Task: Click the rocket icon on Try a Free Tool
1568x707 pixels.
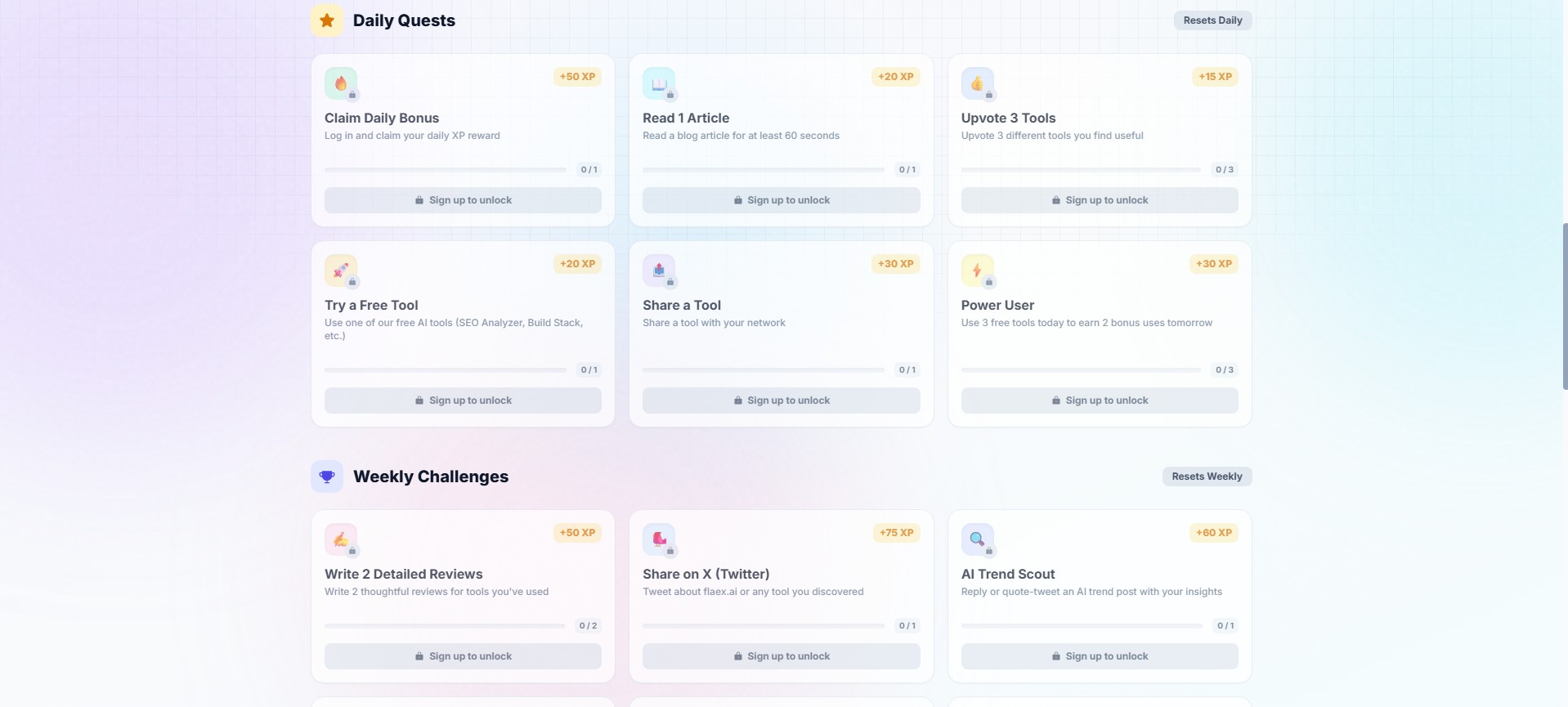Action: (340, 270)
